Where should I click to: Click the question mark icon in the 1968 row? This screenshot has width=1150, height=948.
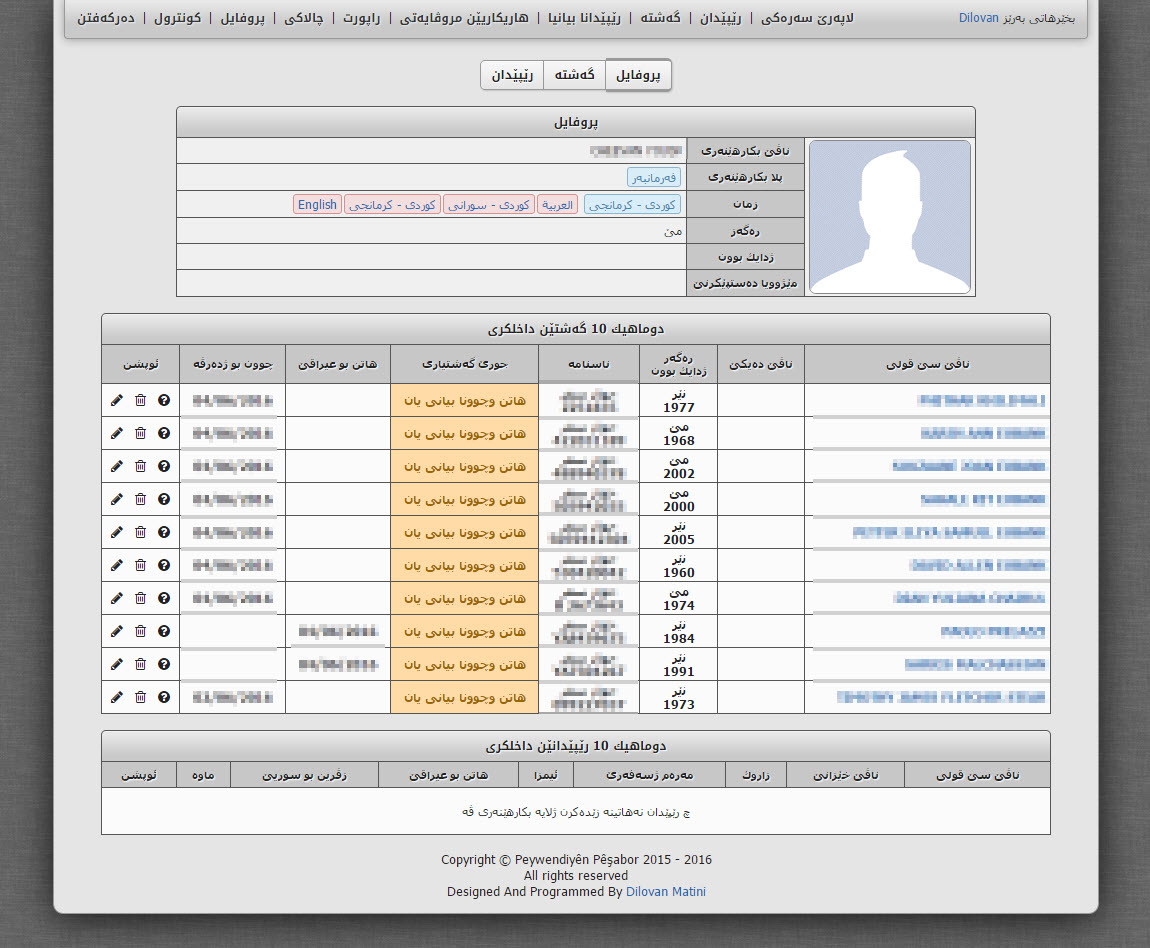click(x=164, y=433)
